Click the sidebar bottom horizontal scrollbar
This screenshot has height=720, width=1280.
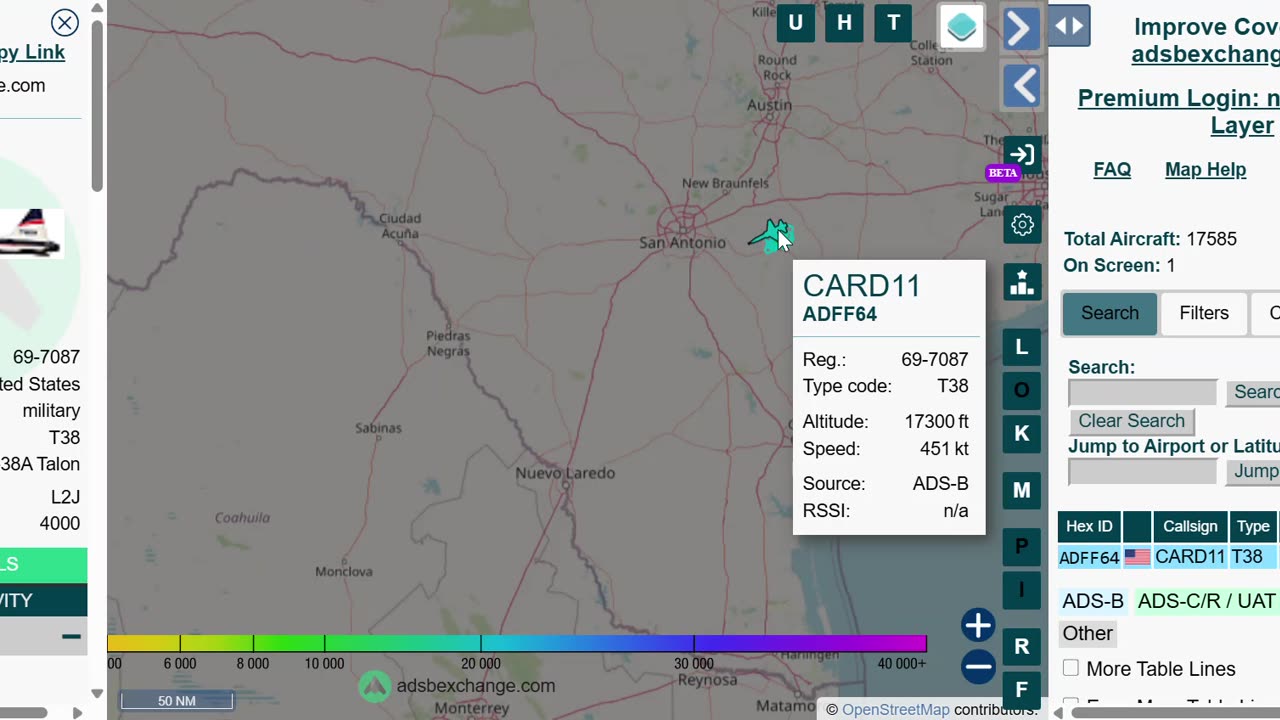click(x=1175, y=713)
